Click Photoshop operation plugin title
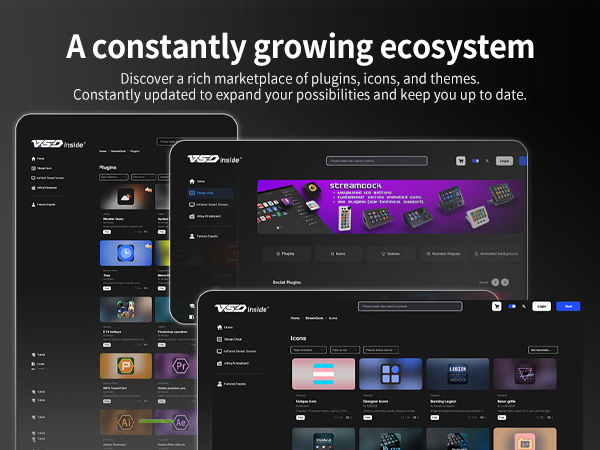The width and height of the screenshot is (600, 450). [x=173, y=332]
